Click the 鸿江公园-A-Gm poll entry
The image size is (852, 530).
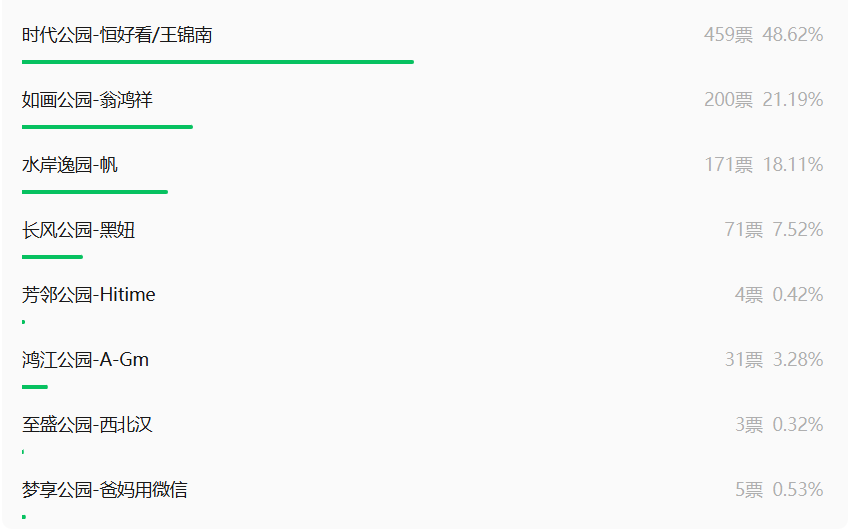[85, 360]
